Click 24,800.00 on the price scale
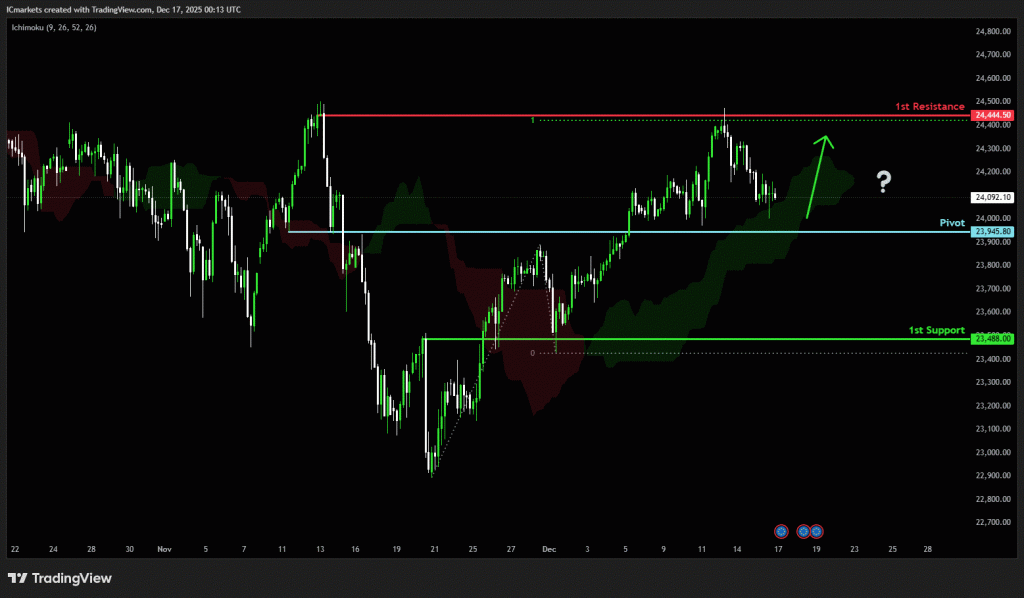The width and height of the screenshot is (1024, 598). point(993,31)
